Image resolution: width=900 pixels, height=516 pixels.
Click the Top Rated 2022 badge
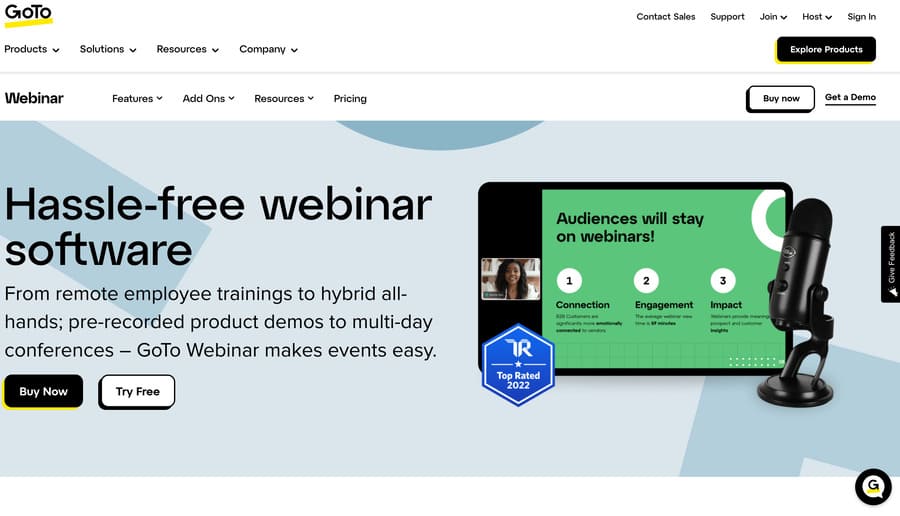click(x=518, y=365)
